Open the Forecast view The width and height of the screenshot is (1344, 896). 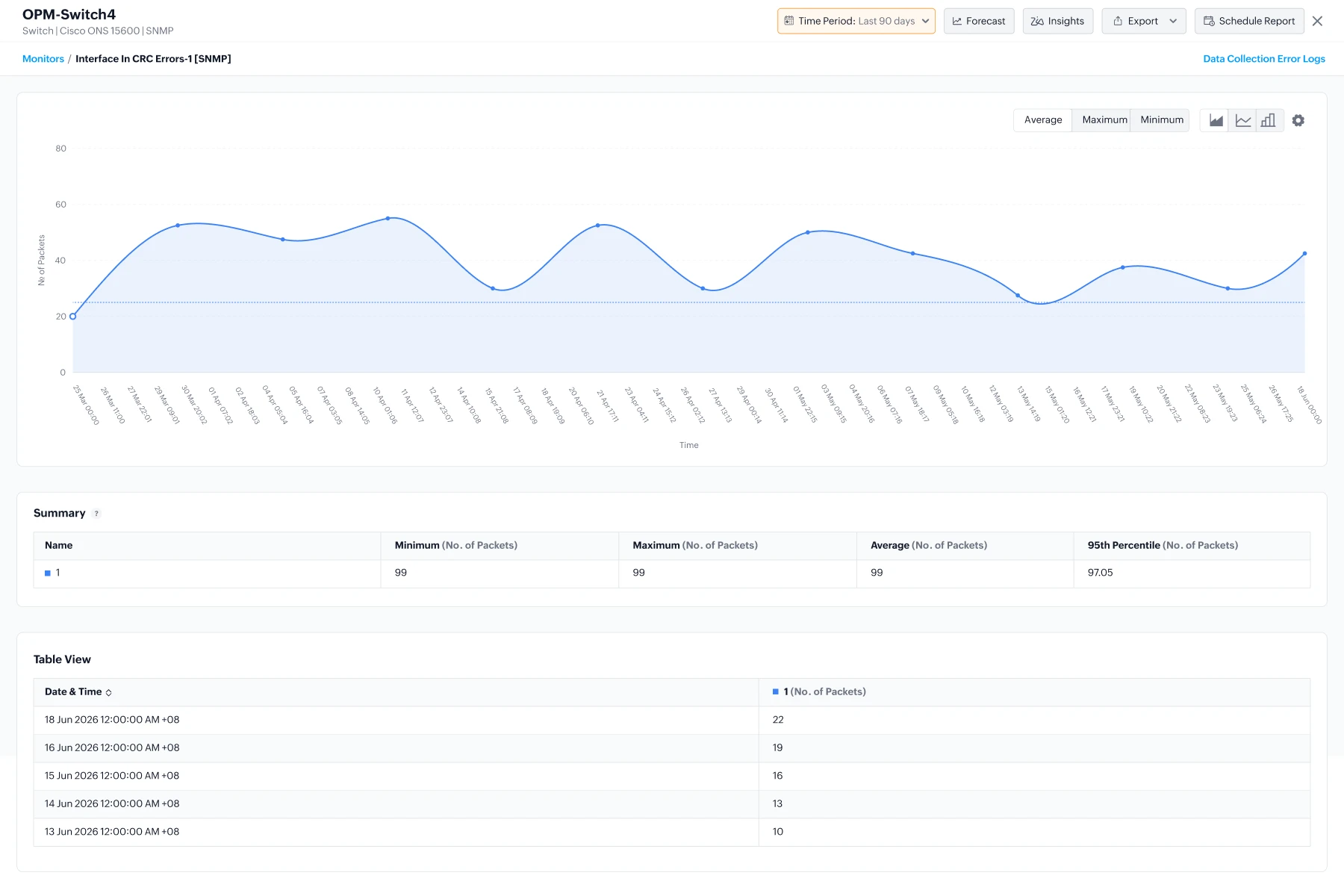tap(979, 21)
